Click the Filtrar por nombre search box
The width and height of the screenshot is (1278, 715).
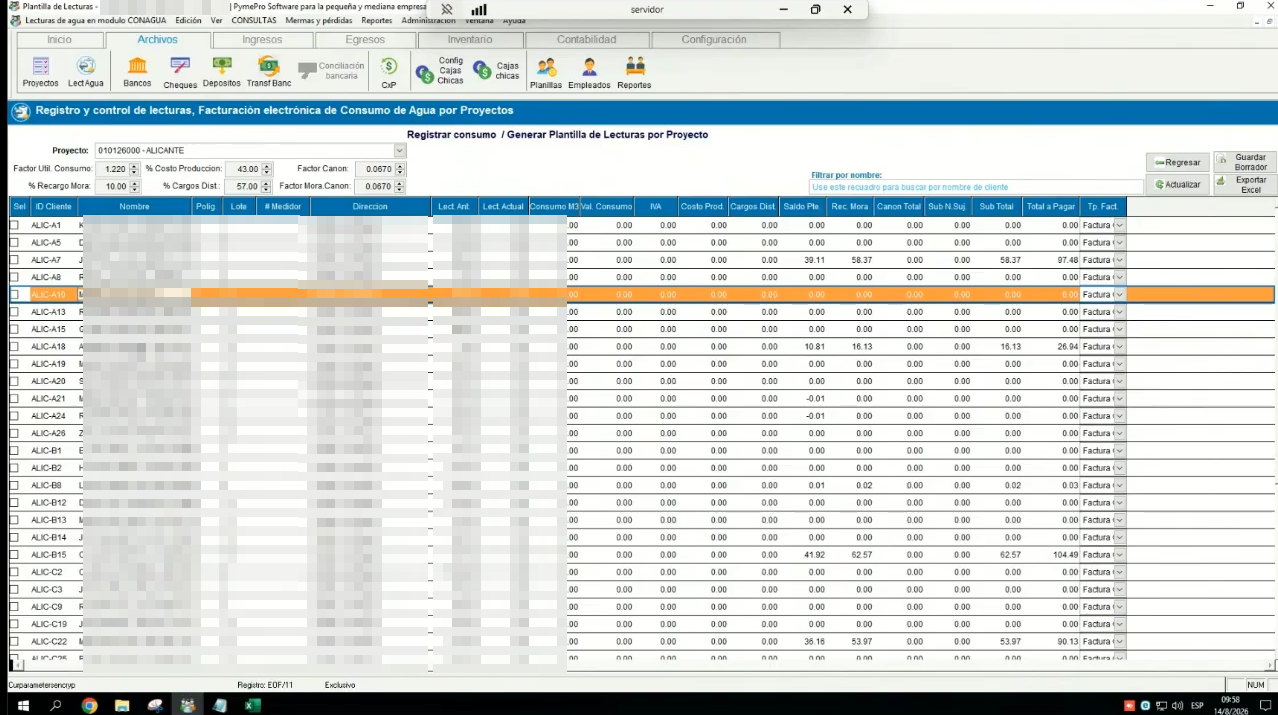[x=976, y=187]
